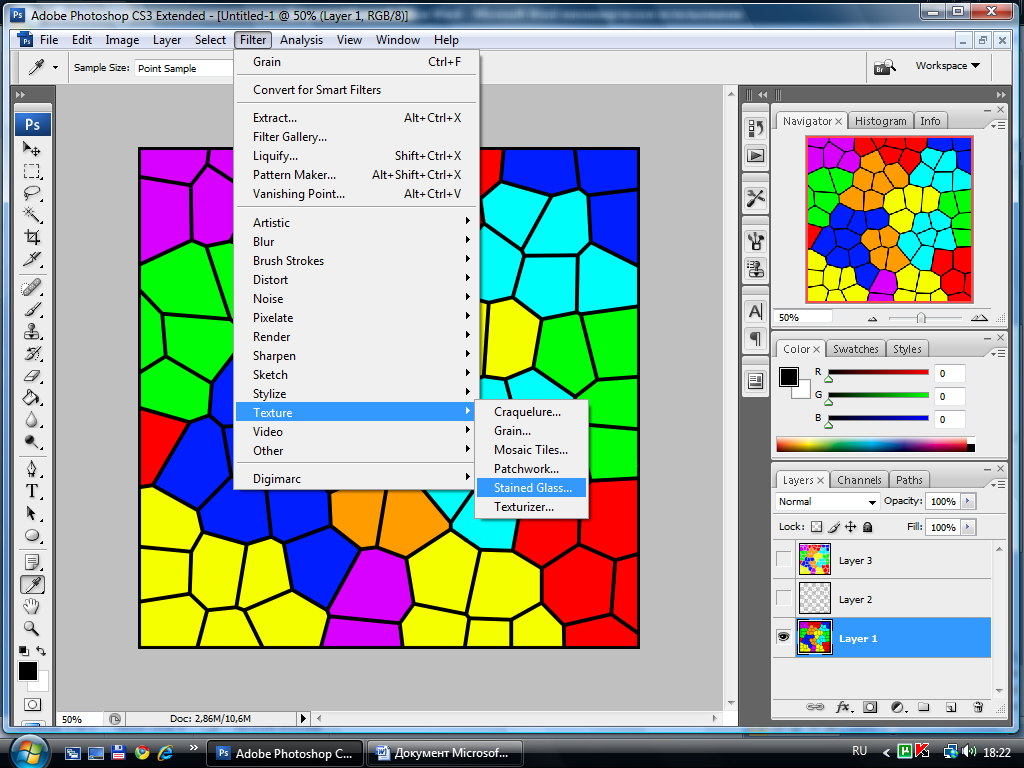Select the Hand tool

point(32,607)
